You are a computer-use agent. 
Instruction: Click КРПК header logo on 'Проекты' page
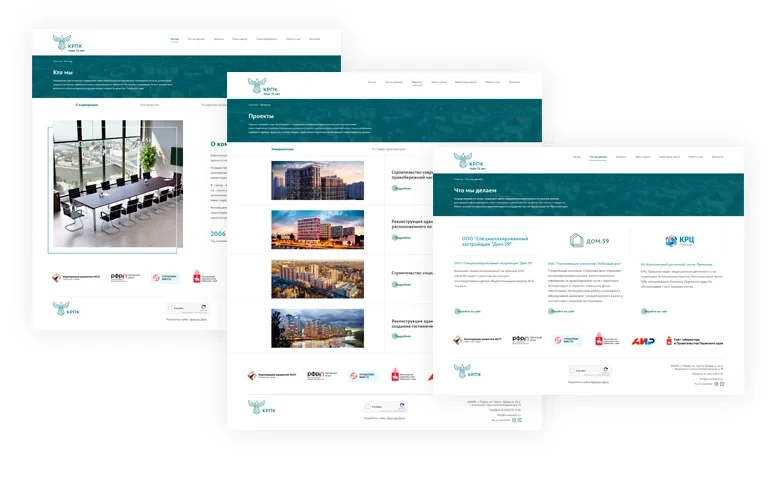click(x=264, y=86)
